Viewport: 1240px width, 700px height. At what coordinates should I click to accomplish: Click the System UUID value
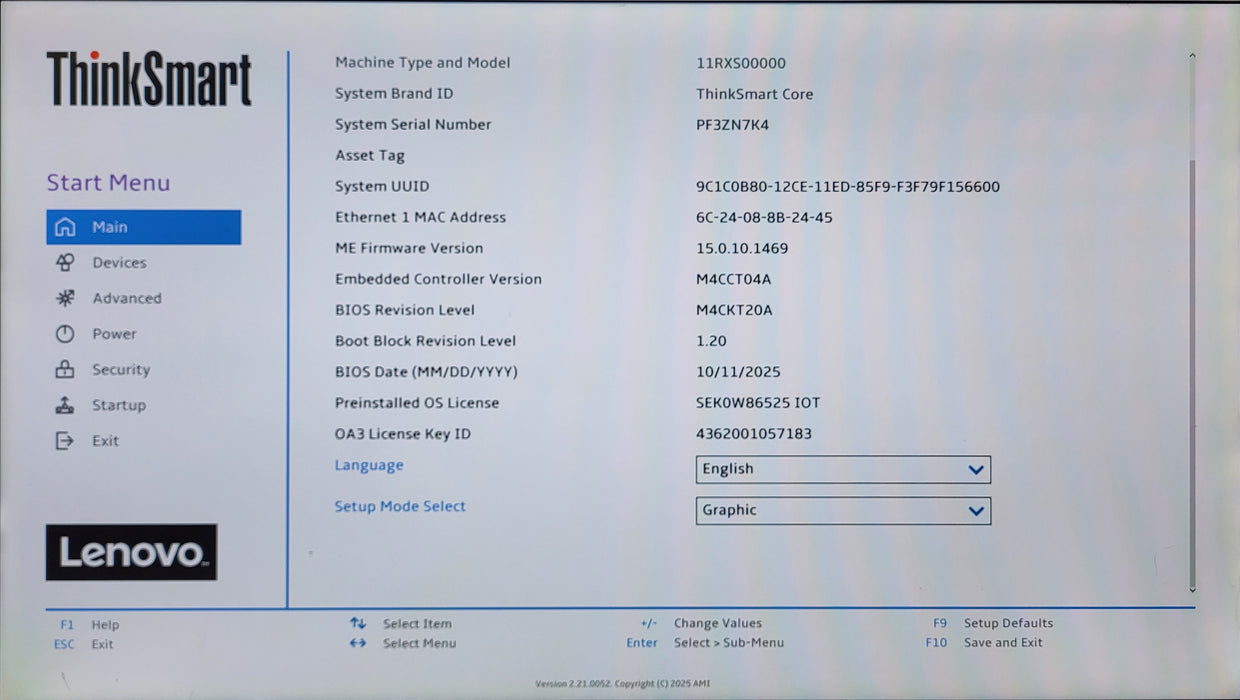coord(848,187)
